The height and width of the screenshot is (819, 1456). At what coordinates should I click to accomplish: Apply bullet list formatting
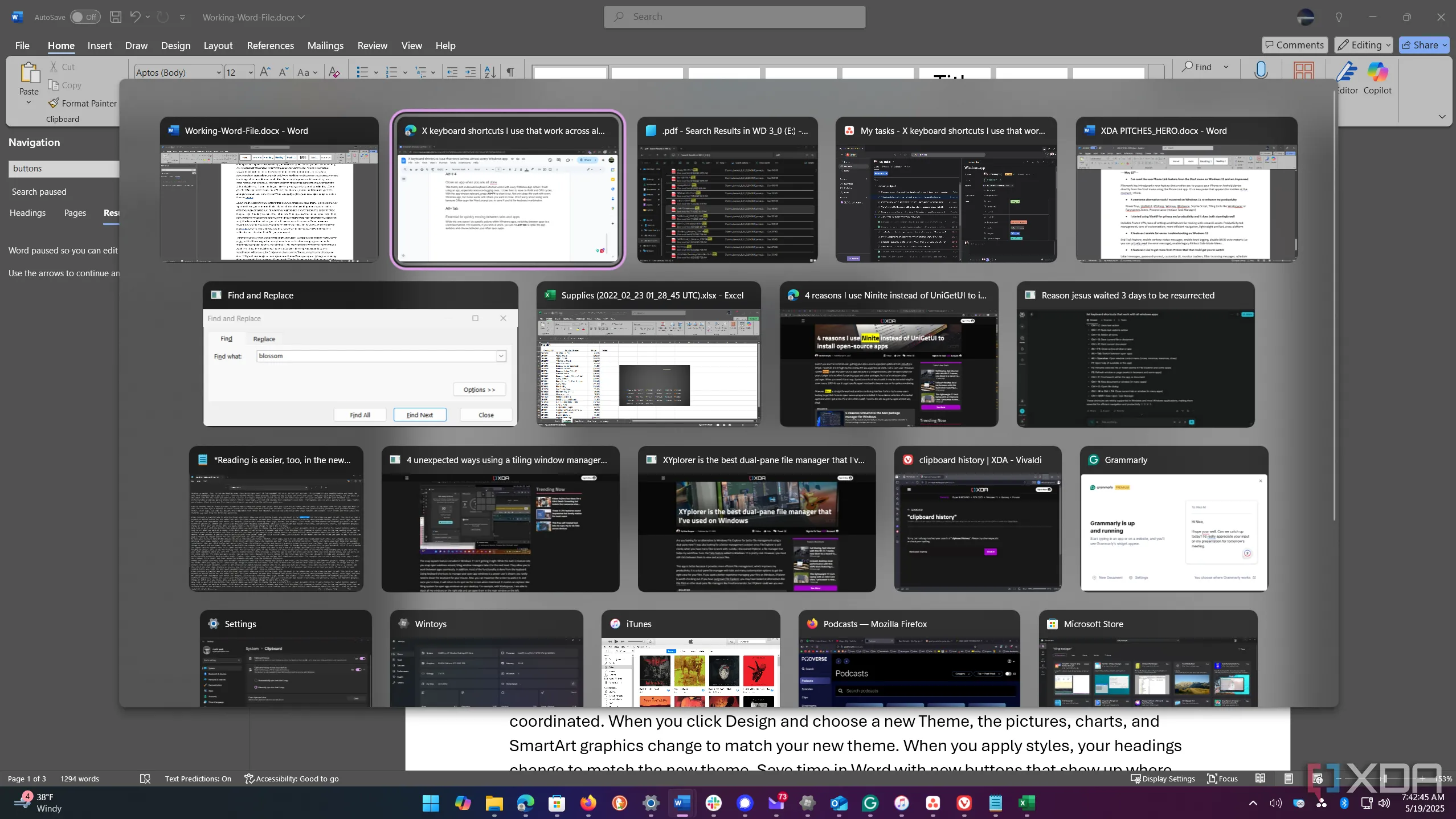click(x=362, y=72)
